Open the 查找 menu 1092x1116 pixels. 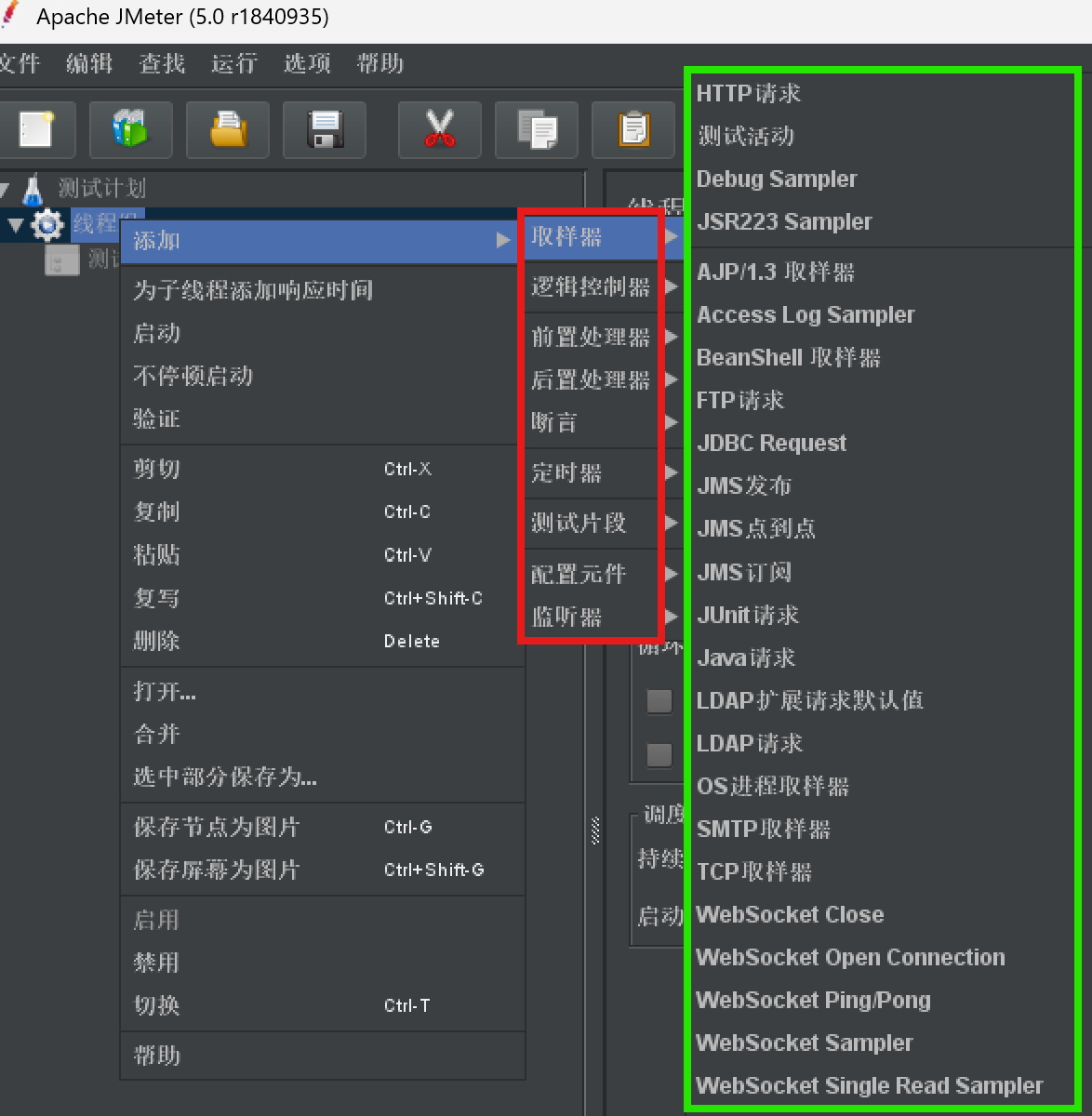pos(162,63)
